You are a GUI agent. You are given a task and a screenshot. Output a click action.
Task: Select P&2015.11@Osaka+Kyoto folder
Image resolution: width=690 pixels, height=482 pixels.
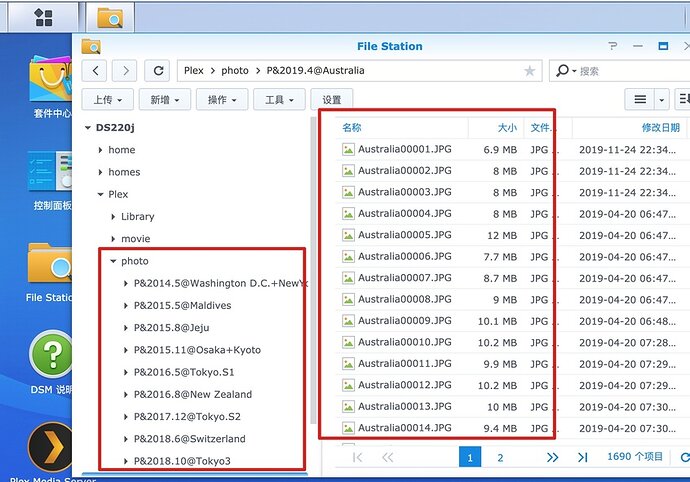pos(197,350)
